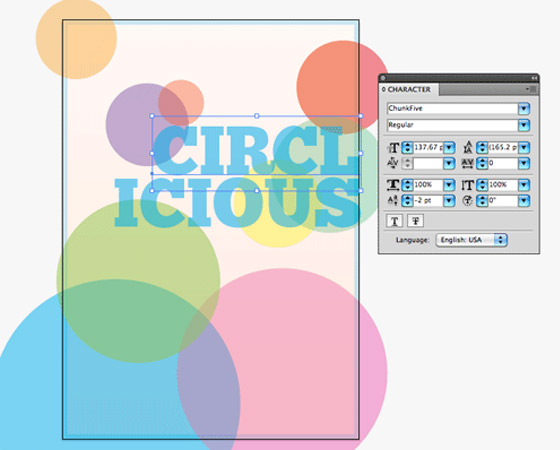This screenshot has width=560, height=450.
Task: Click the ChunkFive font name field
Action: 452,109
